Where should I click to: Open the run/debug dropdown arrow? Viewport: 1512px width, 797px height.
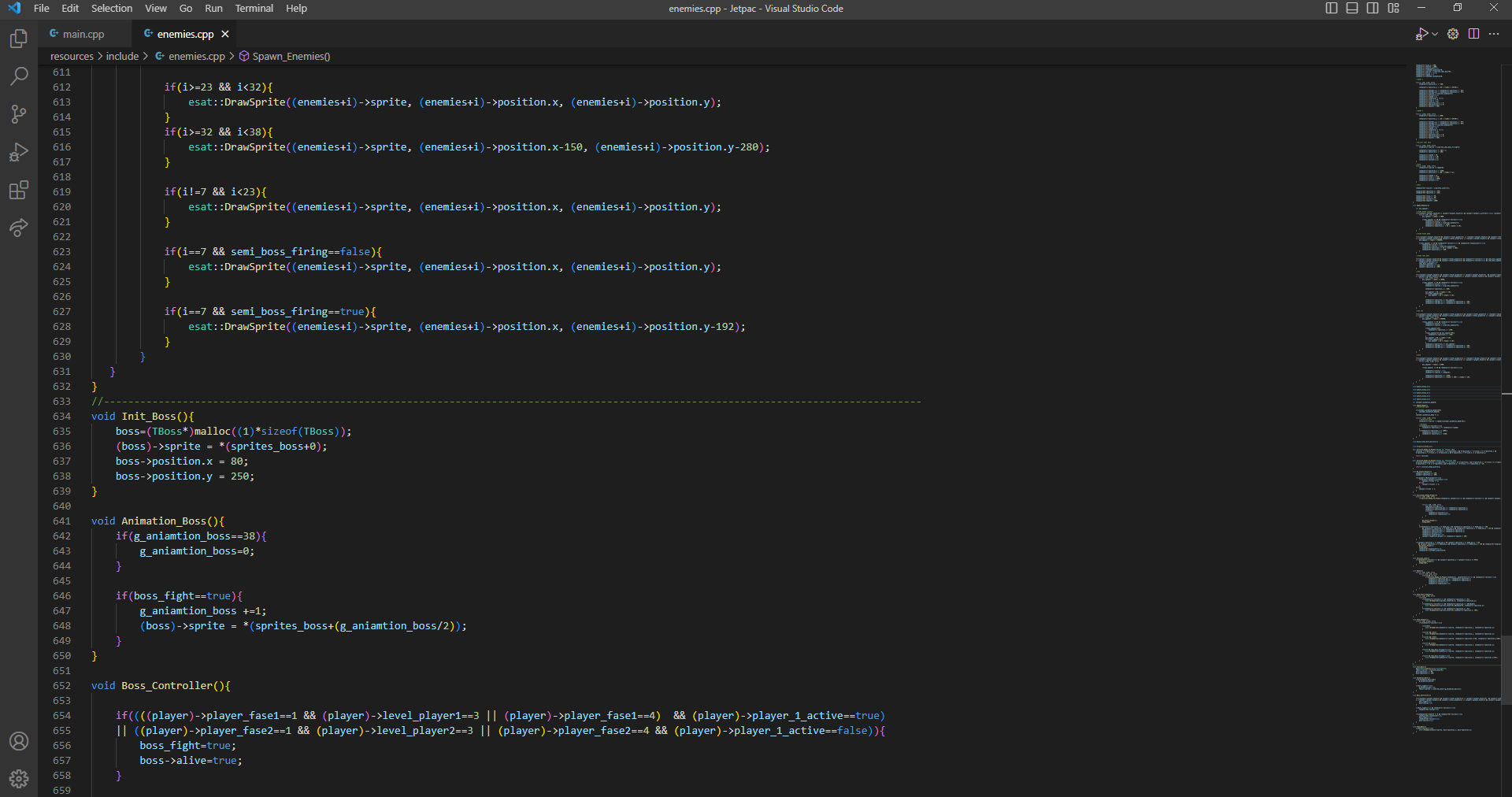(1435, 34)
